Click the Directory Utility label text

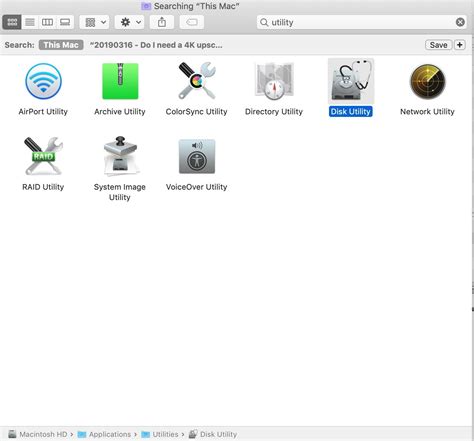(274, 112)
